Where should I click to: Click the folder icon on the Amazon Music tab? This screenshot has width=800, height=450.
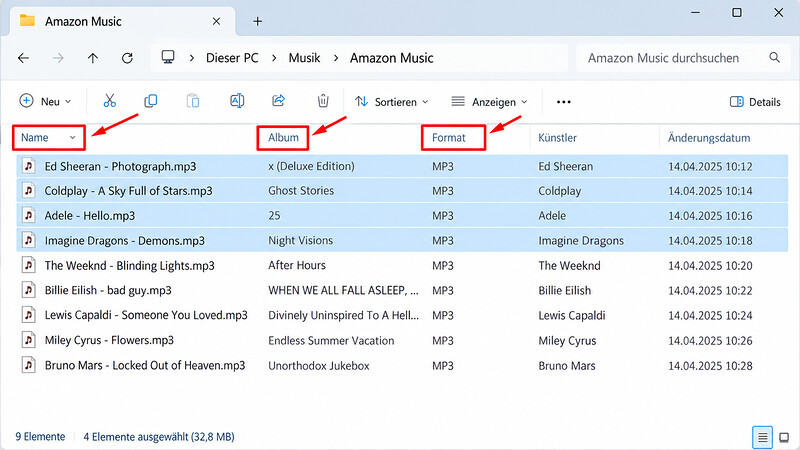click(27, 20)
